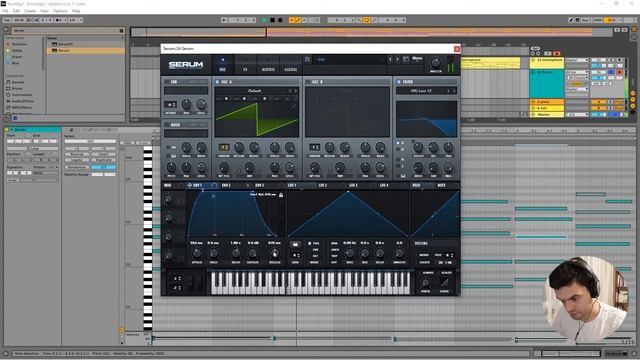Viewport: 640px width, 360px height.
Task: Click the portamento CURVE display
Action: click(444, 282)
